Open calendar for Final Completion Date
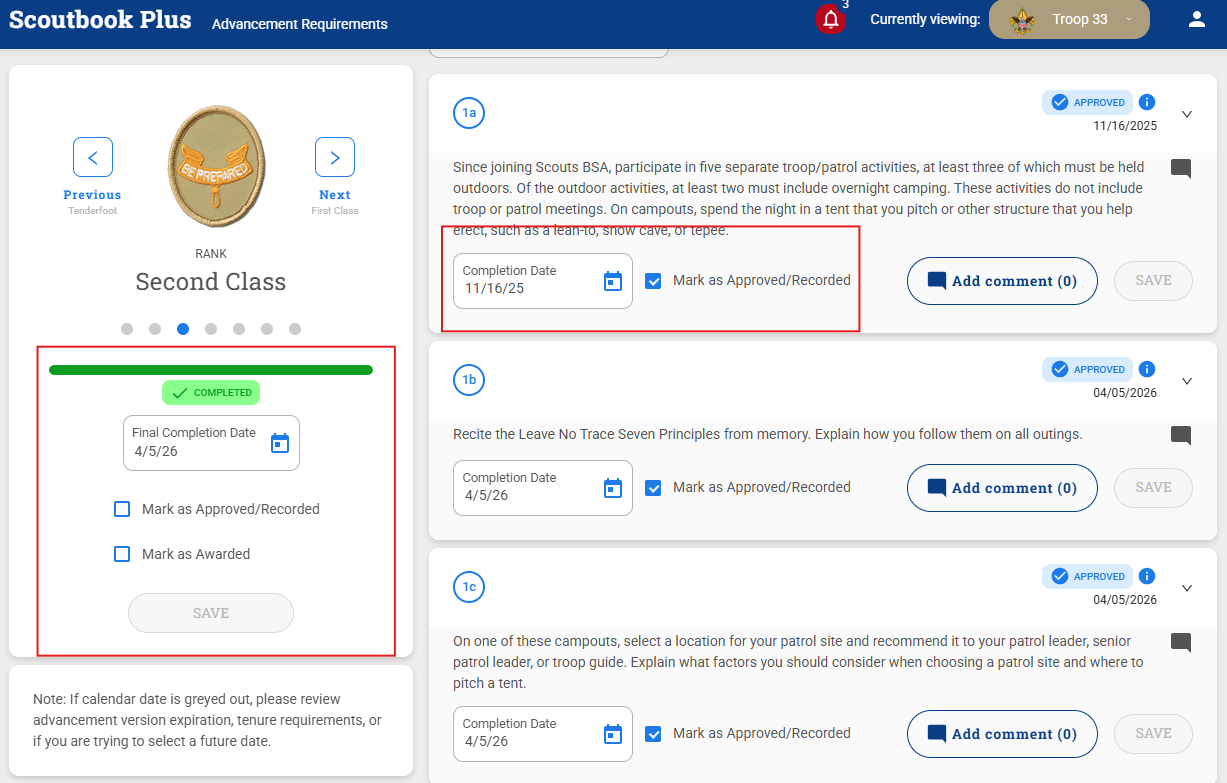Viewport: 1227px width, 783px height. click(280, 443)
